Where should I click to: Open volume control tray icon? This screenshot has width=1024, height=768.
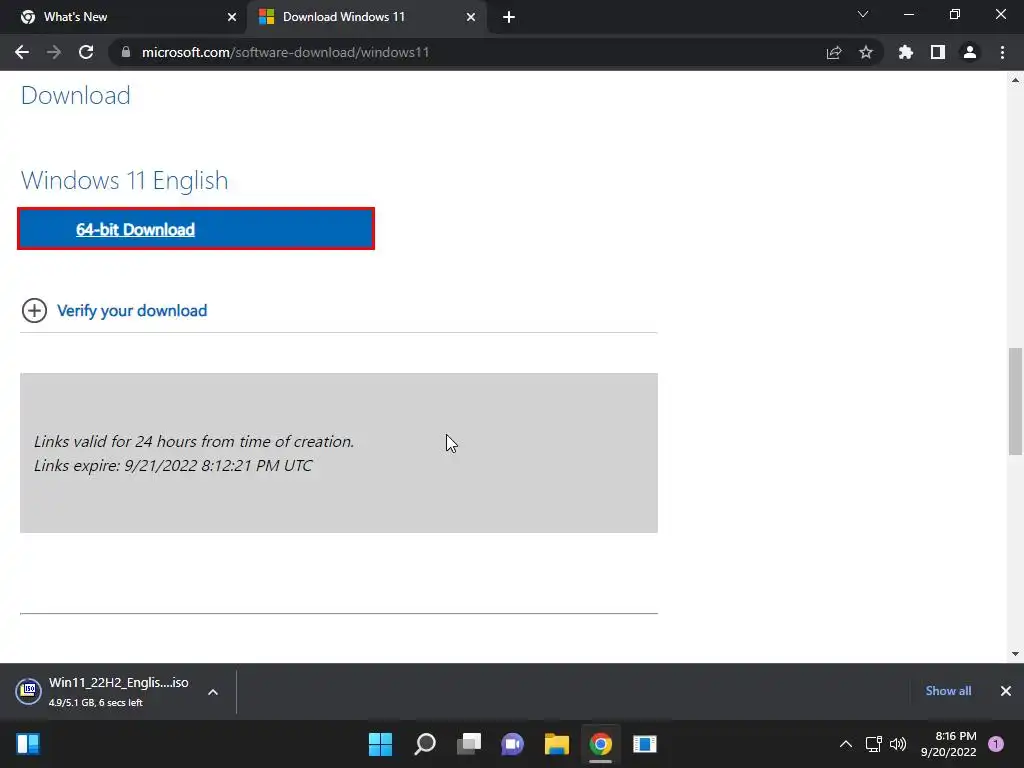[x=898, y=744]
